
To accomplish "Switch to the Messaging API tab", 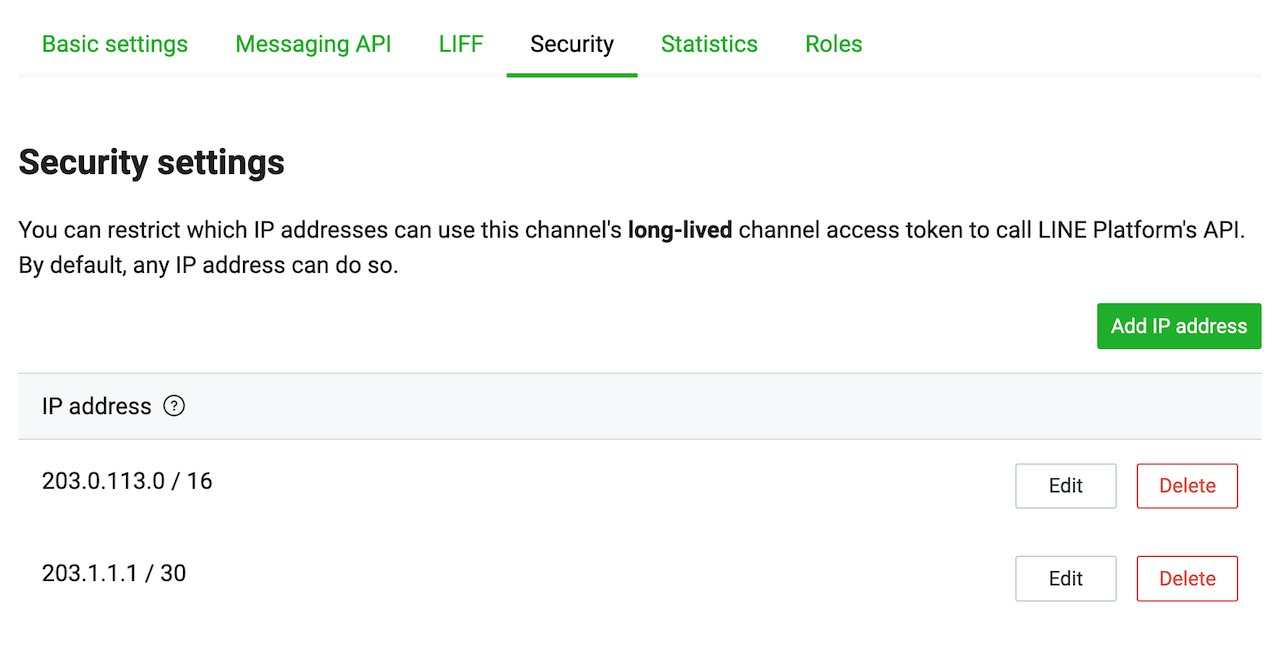I will (313, 44).
